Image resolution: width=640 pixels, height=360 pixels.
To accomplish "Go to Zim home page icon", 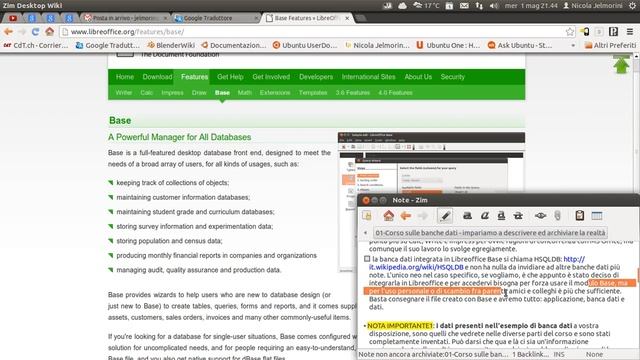I will point(388,216).
